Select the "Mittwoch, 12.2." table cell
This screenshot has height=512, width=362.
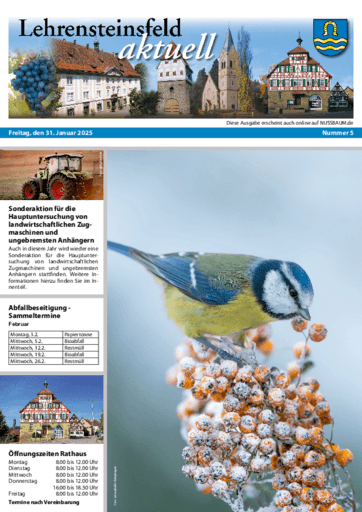point(36,348)
